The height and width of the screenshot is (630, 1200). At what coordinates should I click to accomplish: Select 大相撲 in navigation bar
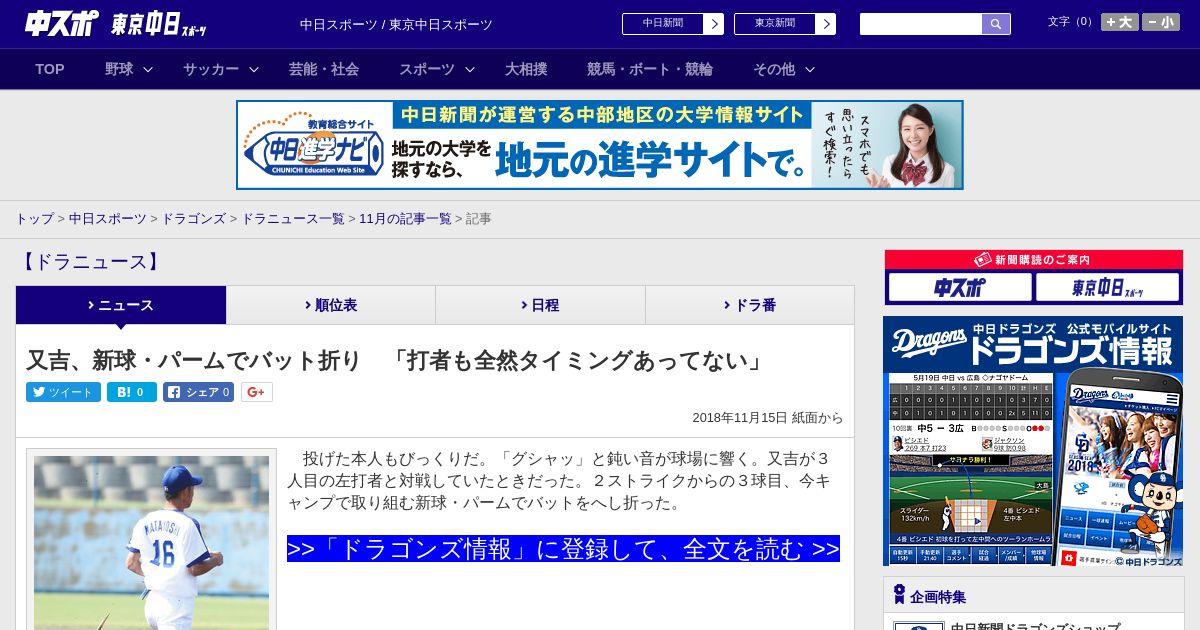click(x=526, y=69)
